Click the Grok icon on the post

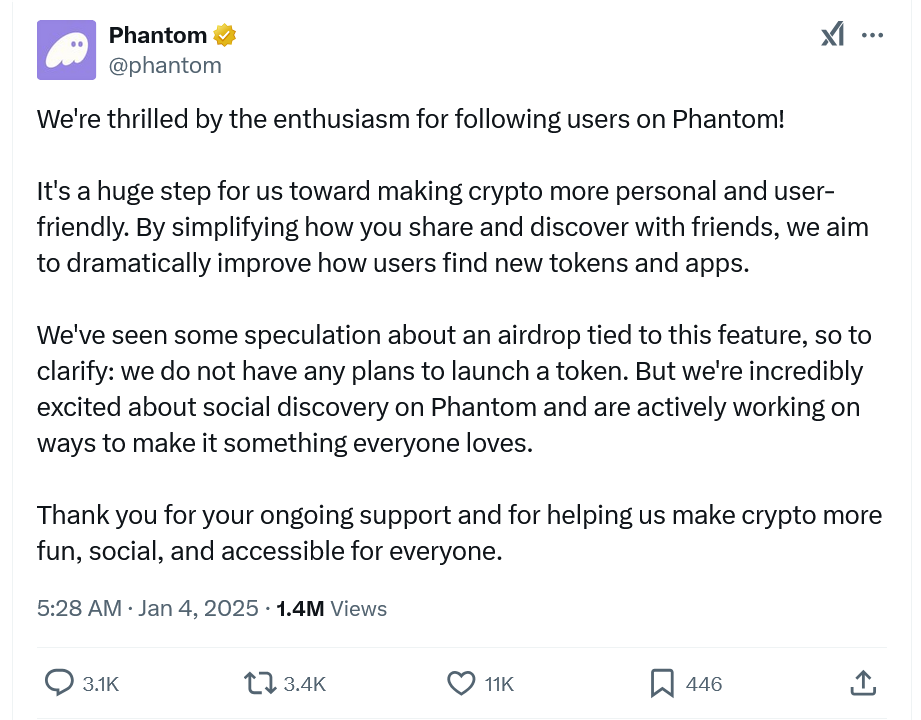click(832, 35)
